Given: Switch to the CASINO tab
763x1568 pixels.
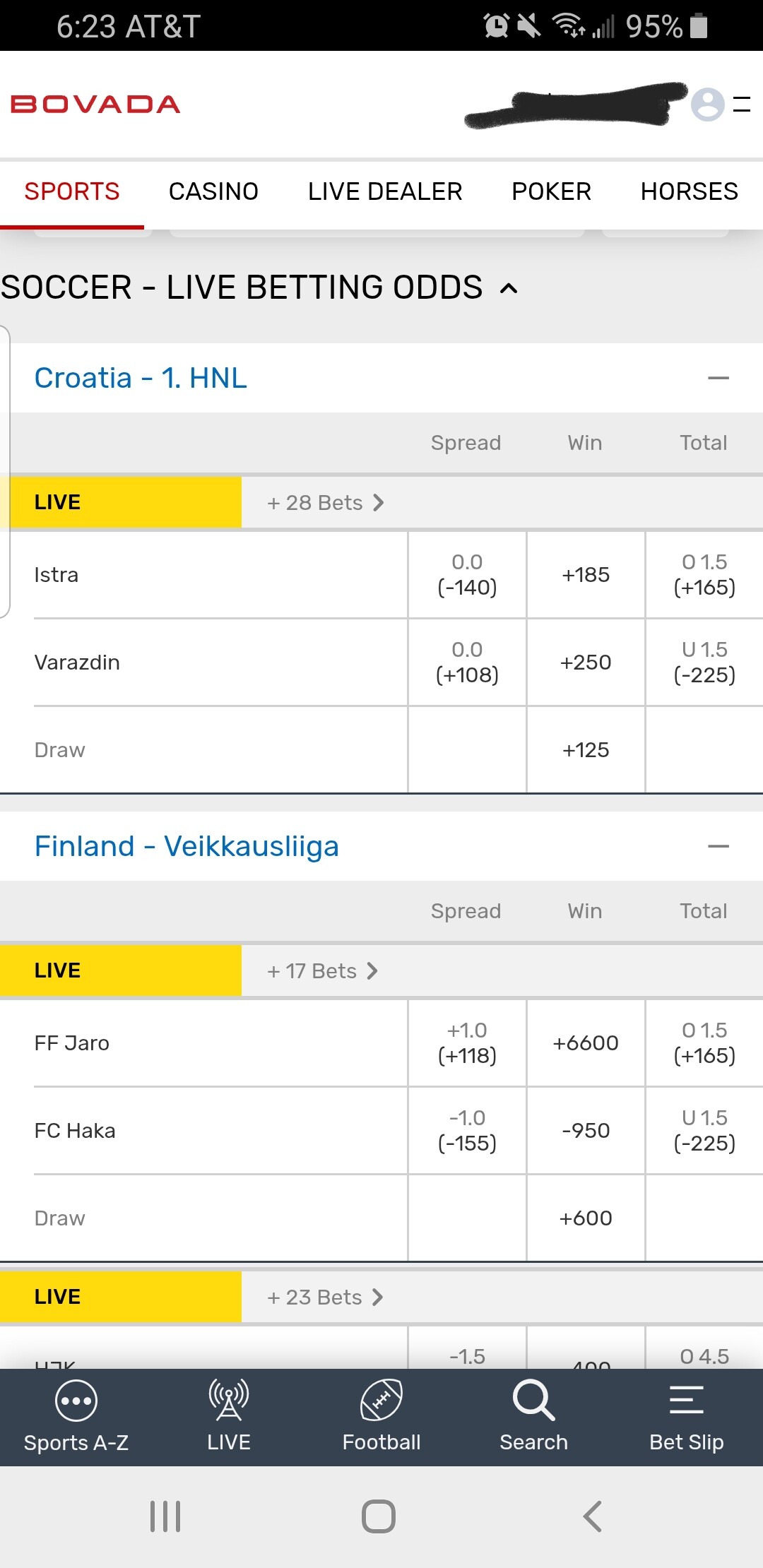Looking at the screenshot, I should tap(213, 191).
